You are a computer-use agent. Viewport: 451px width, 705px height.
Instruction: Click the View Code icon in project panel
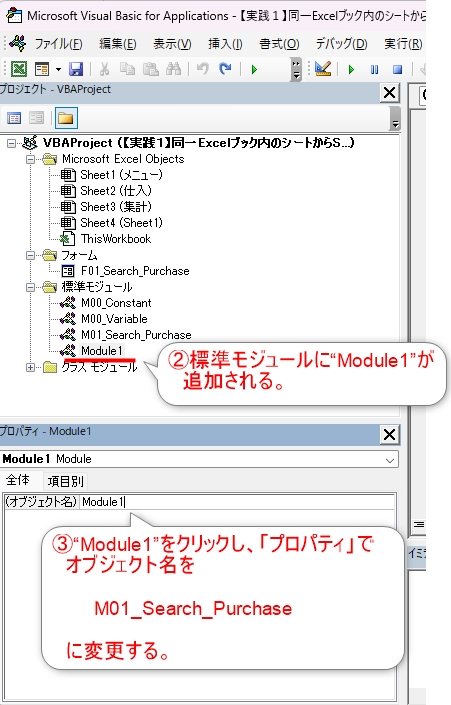[14, 118]
